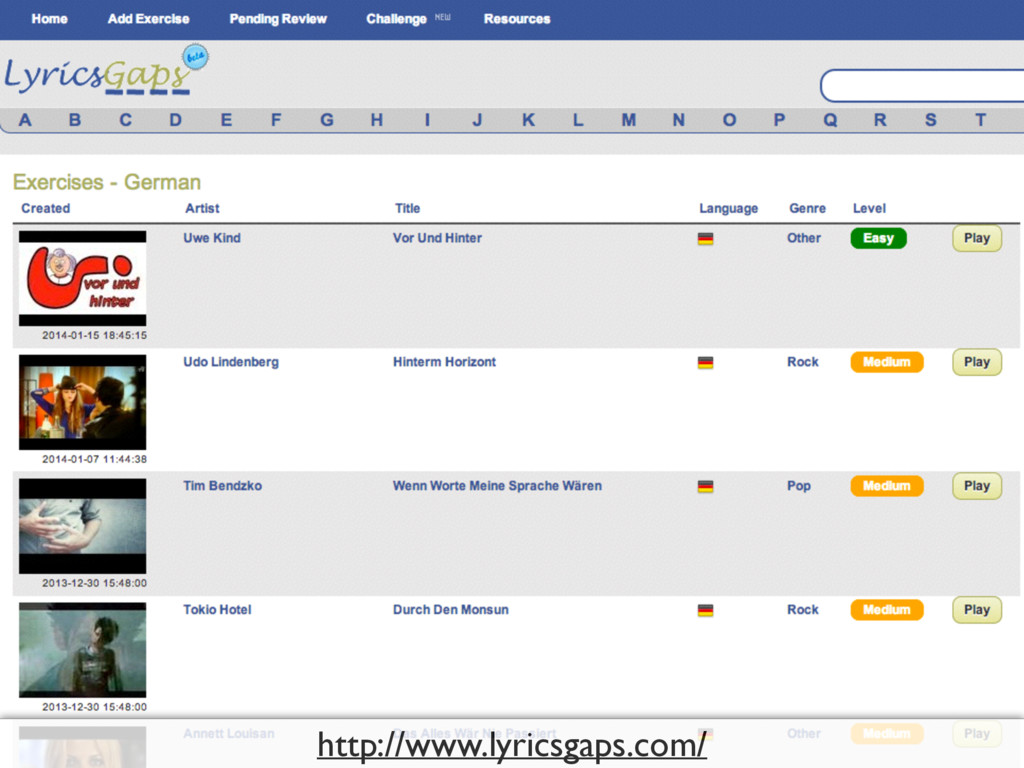Open Hinterm Horizont video thumbnail
This screenshot has height=768, width=1024.
82,402
